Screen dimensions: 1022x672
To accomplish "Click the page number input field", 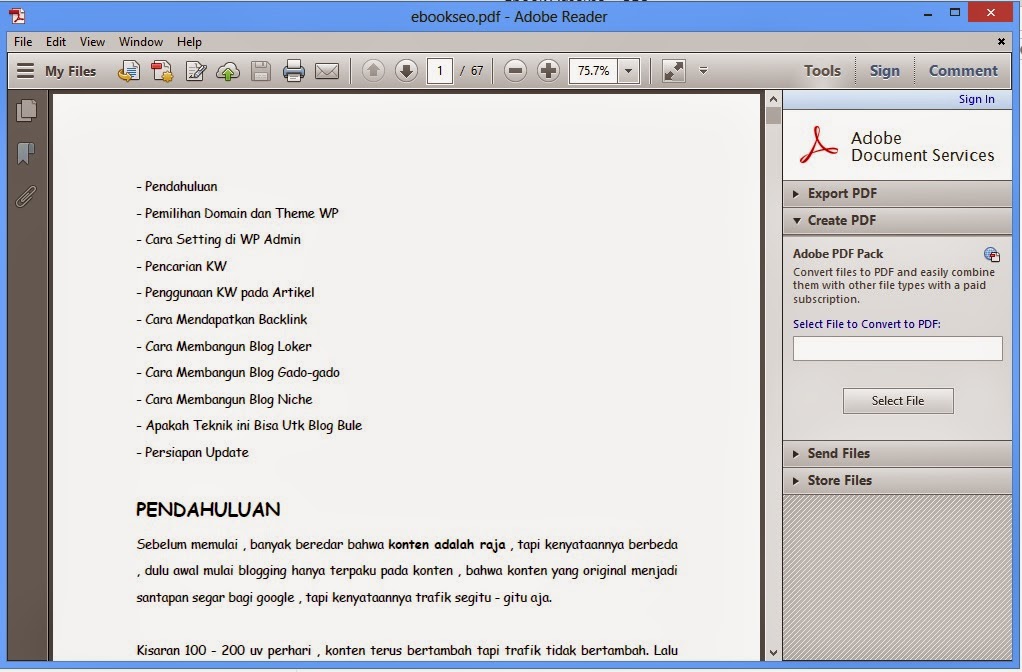I will (439, 70).
